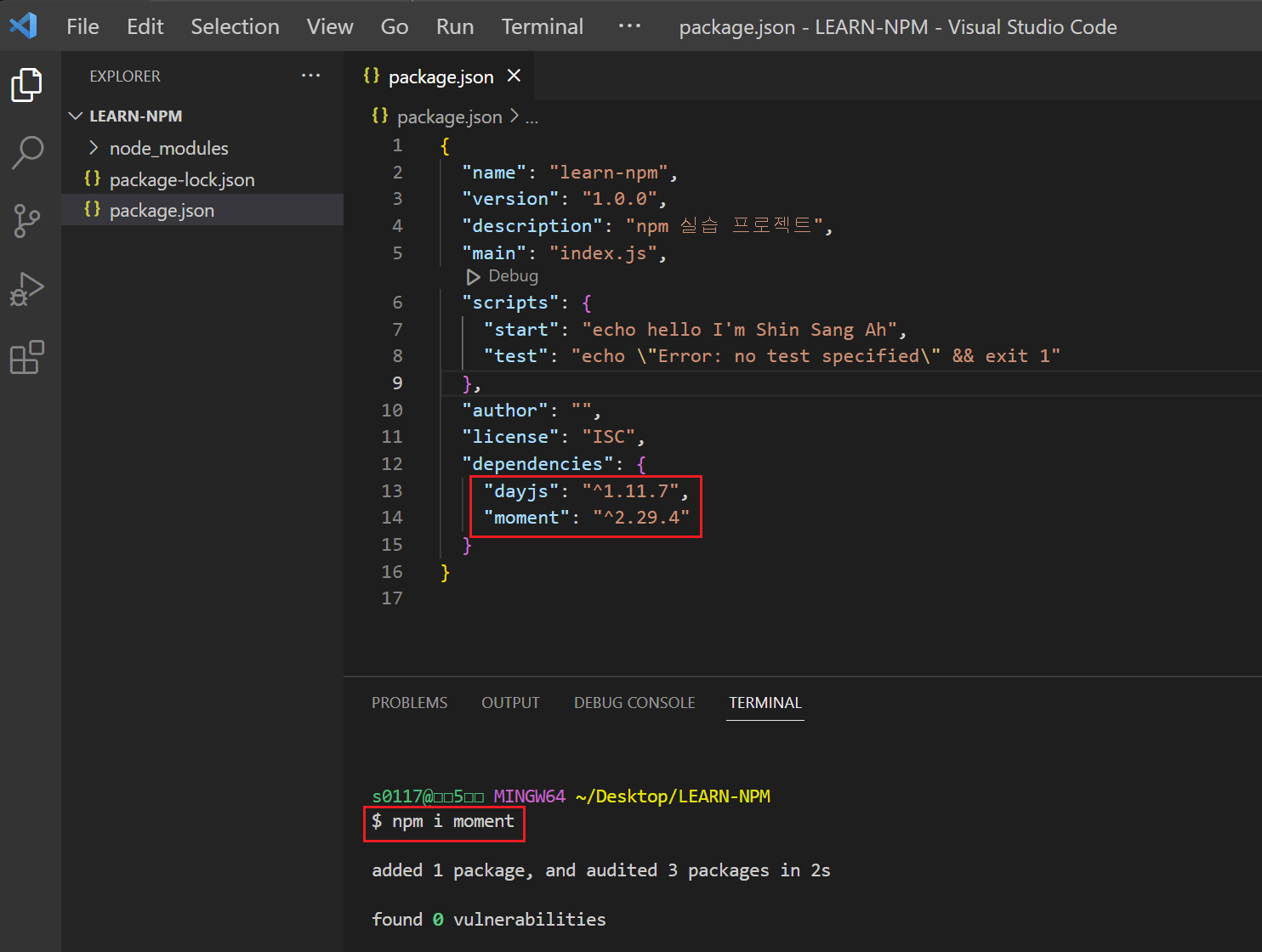Viewport: 1262px width, 952px height.
Task: Click the package.json file icon in Explorer
Action: 92,209
